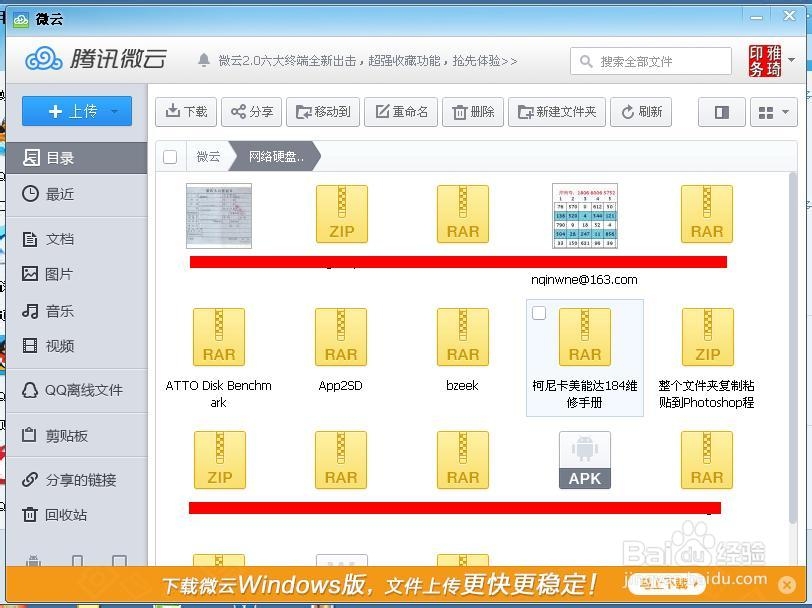Select the bzeek RAR file icon
Viewport: 812px width, 608px height.
(463, 337)
